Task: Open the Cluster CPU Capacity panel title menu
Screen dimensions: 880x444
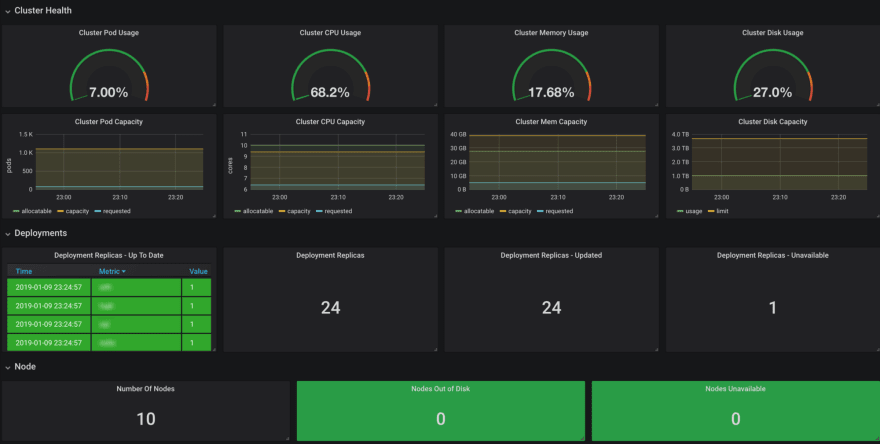Action: click(x=330, y=121)
